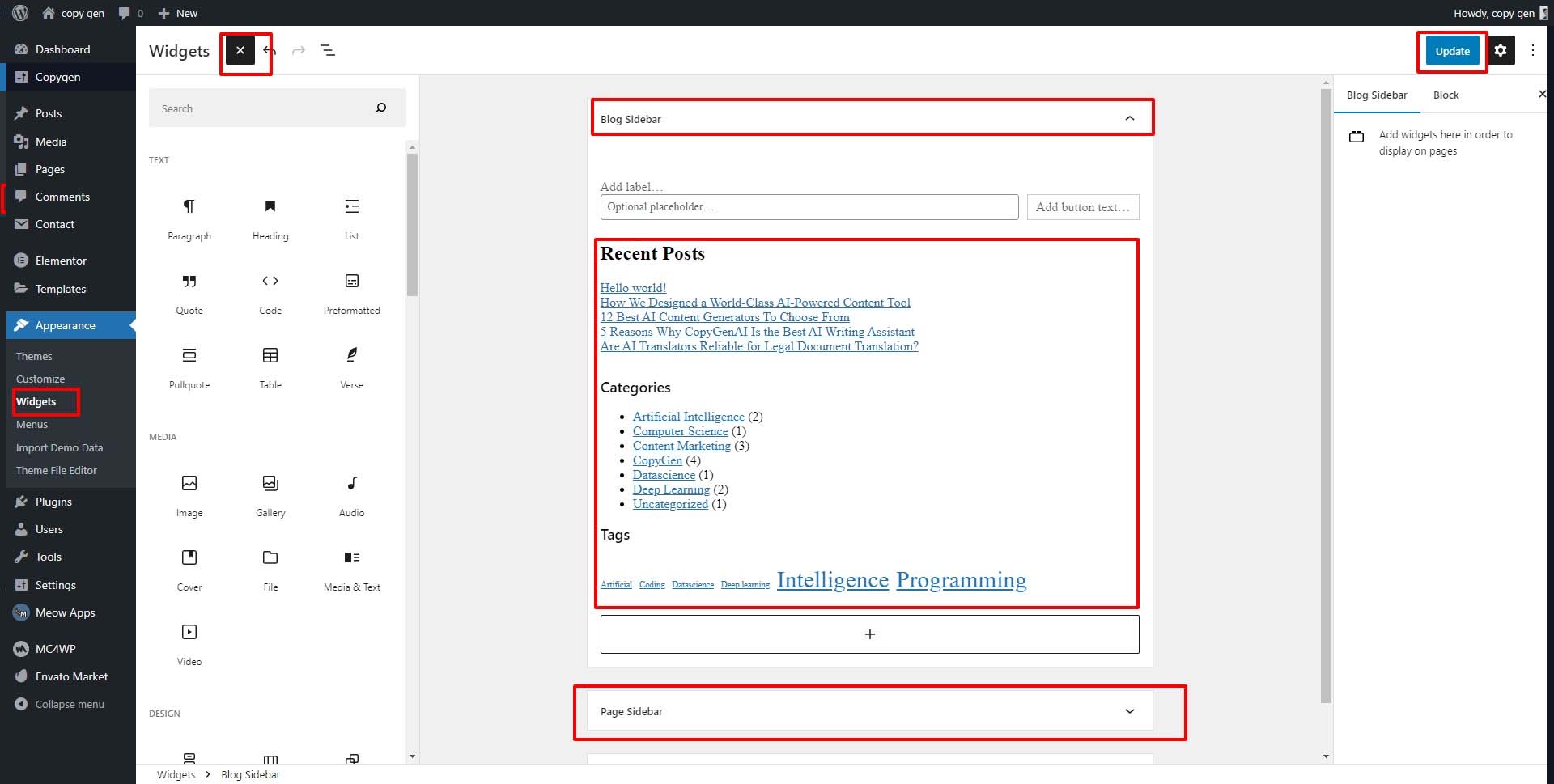
Task: Open the comments bubble in admin bar
Action: (x=130, y=13)
